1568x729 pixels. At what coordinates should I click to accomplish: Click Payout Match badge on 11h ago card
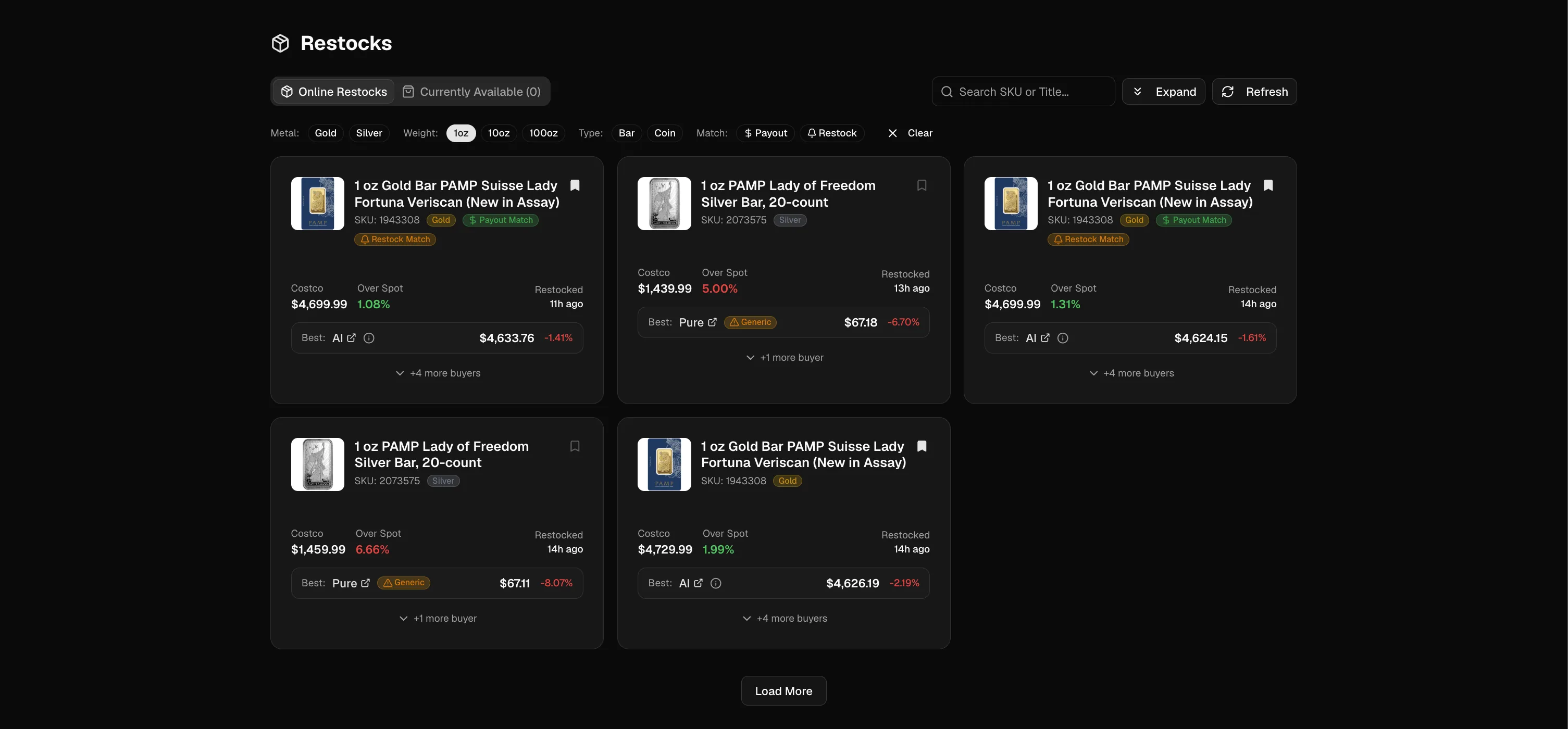tap(500, 220)
